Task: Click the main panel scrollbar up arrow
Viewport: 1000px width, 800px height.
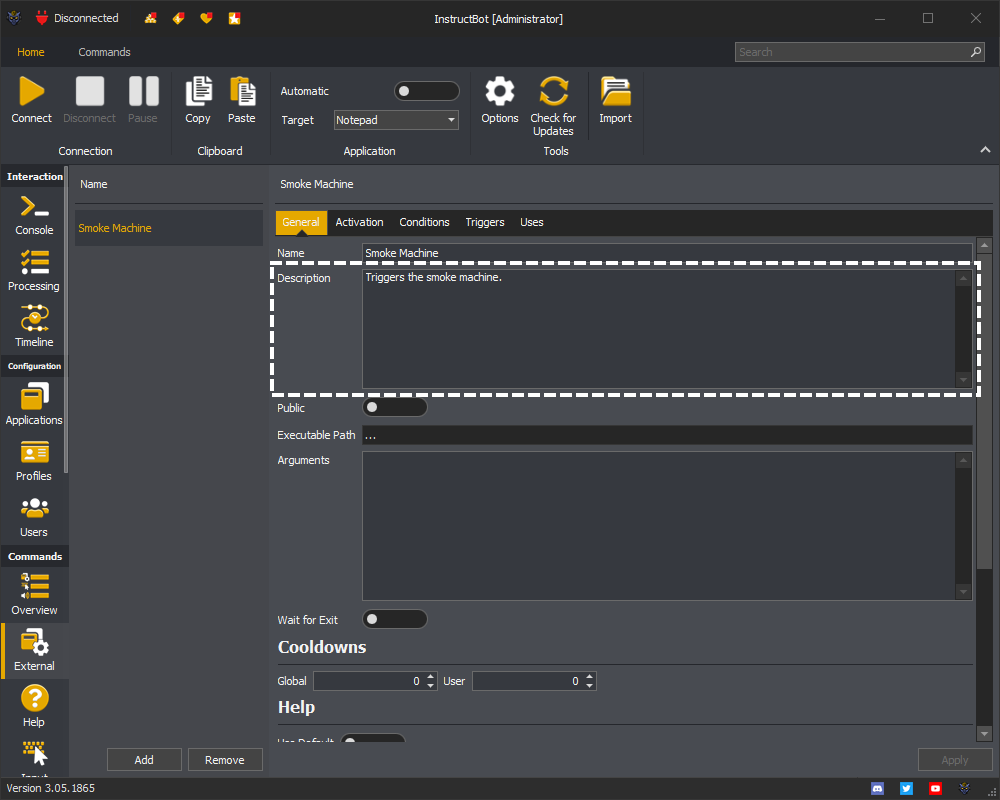Action: tap(985, 246)
